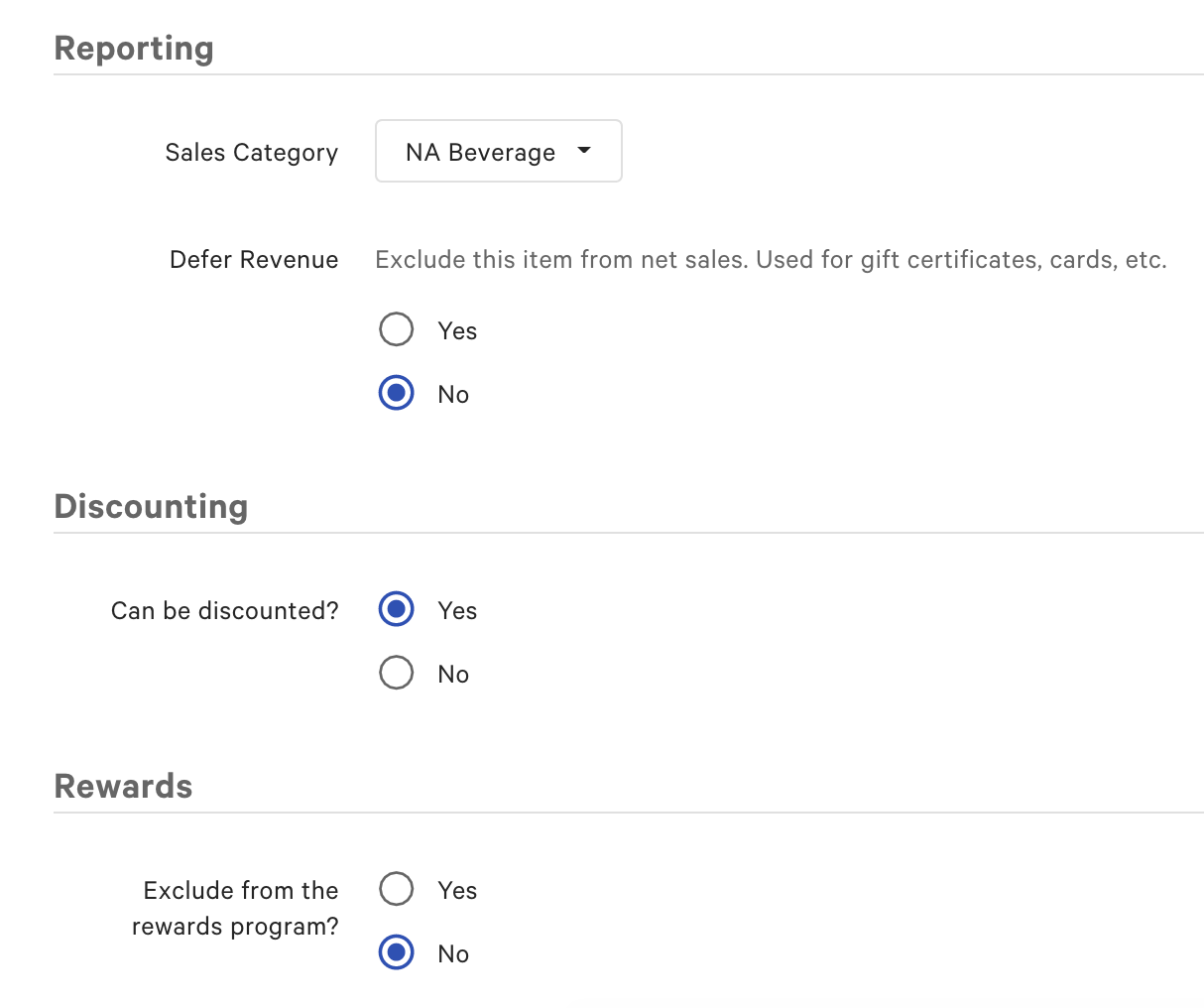Select No for rewards program exclusion
The width and height of the screenshot is (1204, 1008).
pyautogui.click(x=396, y=952)
